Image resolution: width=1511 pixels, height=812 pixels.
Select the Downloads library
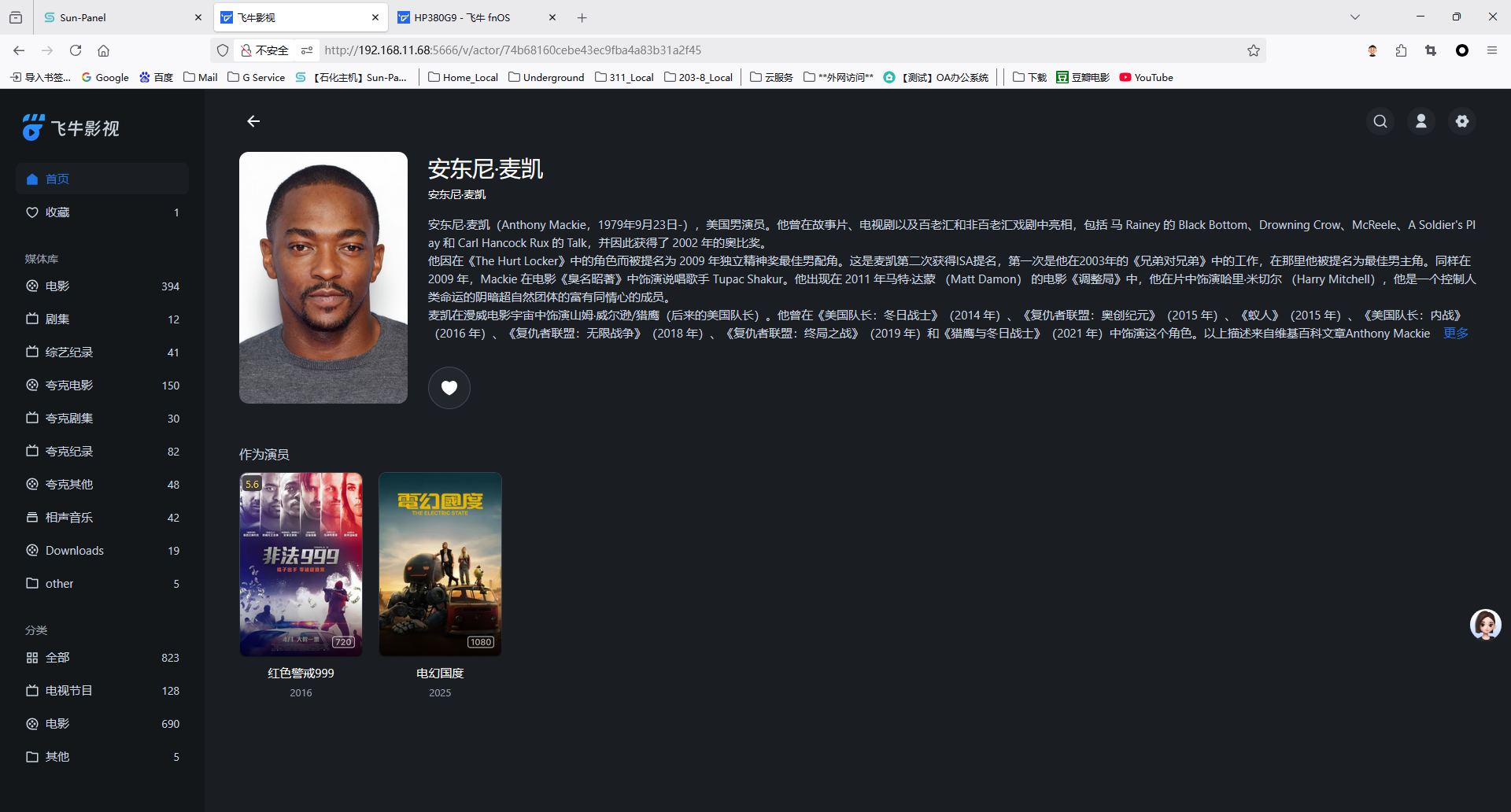102,551
